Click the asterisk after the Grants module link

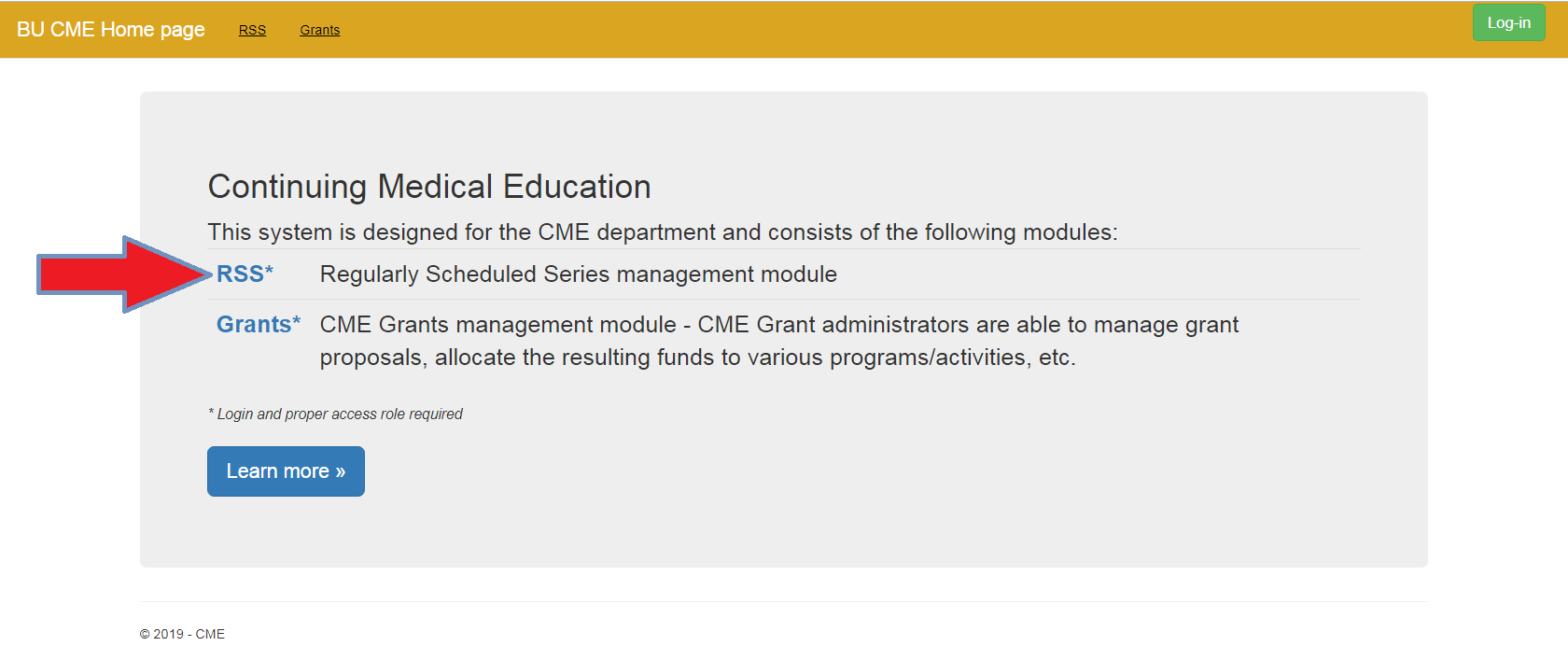(x=297, y=321)
